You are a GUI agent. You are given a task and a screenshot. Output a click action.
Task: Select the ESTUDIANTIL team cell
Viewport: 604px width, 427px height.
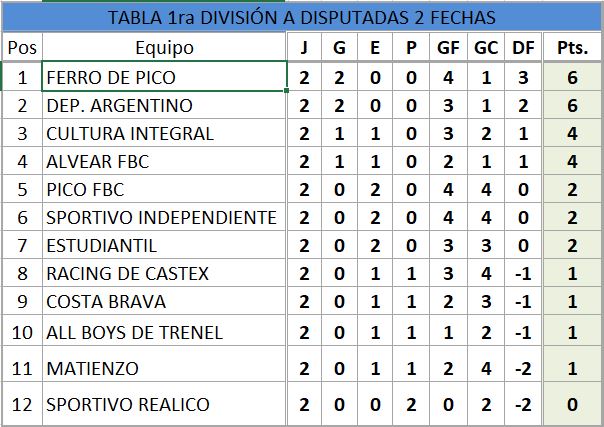164,245
